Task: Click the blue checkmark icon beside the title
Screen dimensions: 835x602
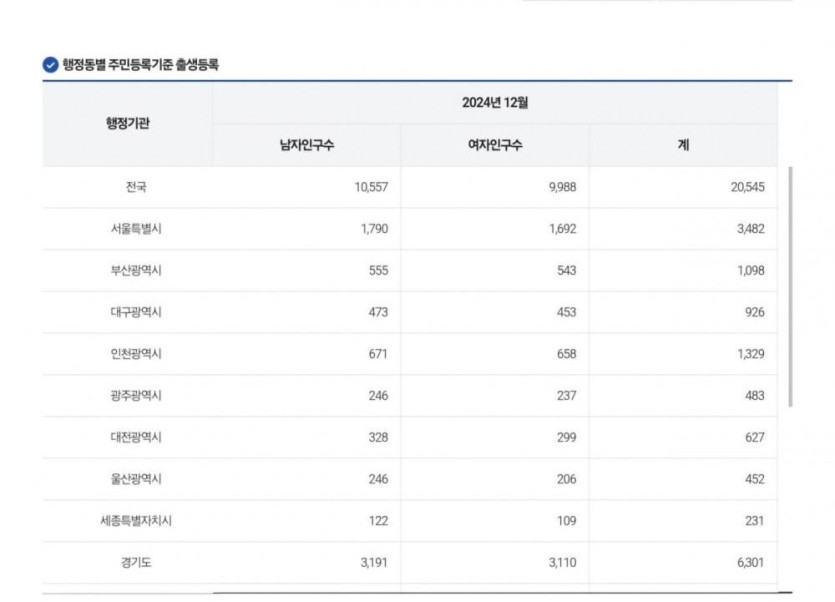Action: coord(51,65)
